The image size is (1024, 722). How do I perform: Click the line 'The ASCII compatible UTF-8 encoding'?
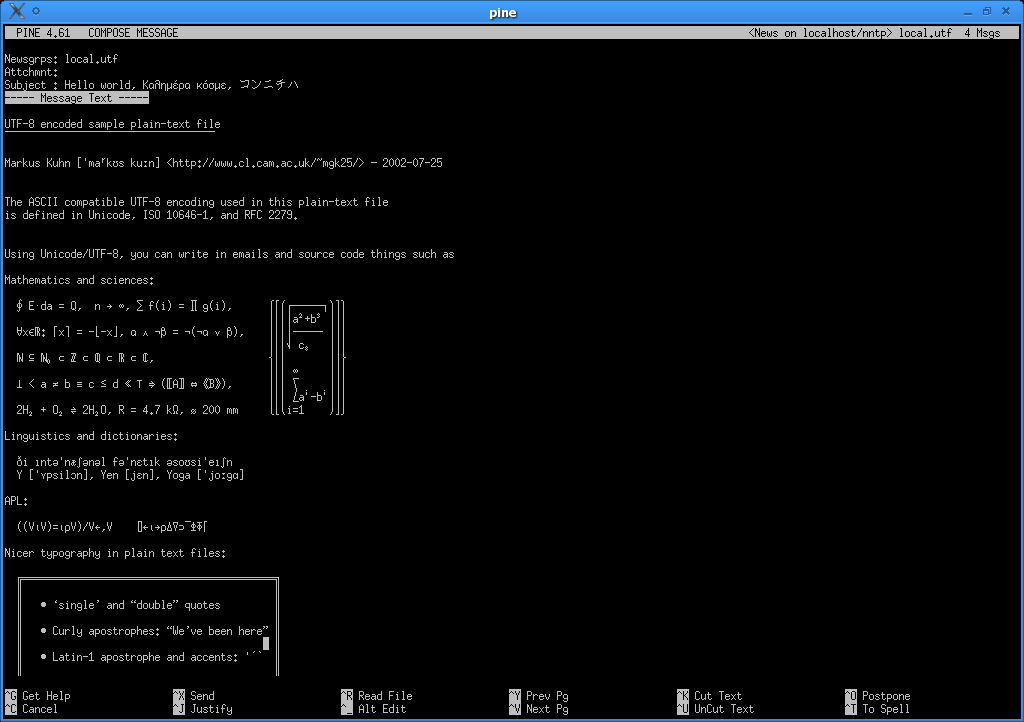pos(197,202)
